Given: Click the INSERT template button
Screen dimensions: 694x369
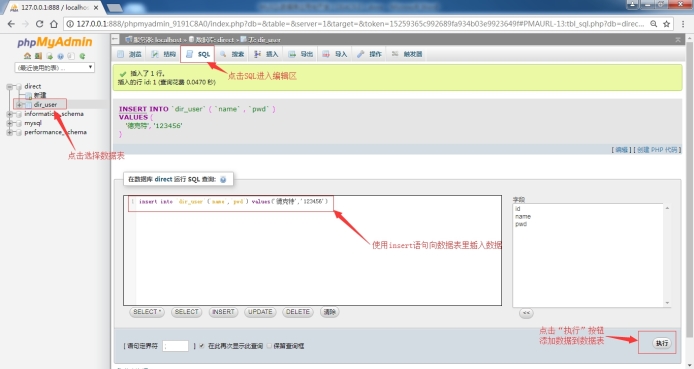Looking at the screenshot, I should [223, 312].
